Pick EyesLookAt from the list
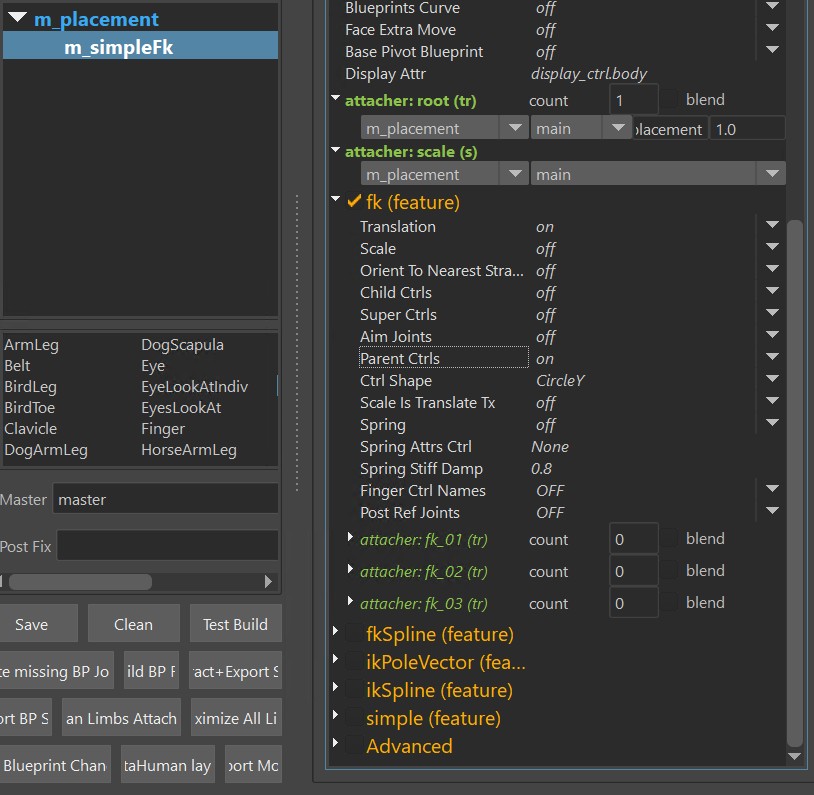This screenshot has height=795, width=814. (x=181, y=408)
